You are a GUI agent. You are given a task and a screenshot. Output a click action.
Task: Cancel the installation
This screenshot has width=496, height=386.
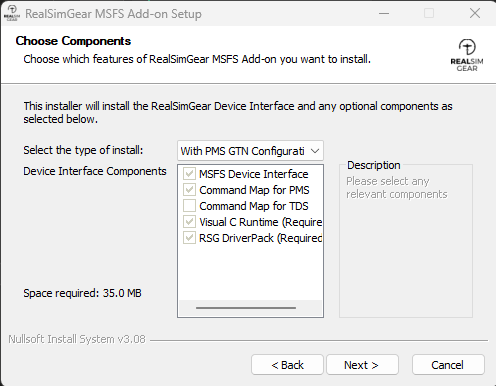tap(448, 365)
